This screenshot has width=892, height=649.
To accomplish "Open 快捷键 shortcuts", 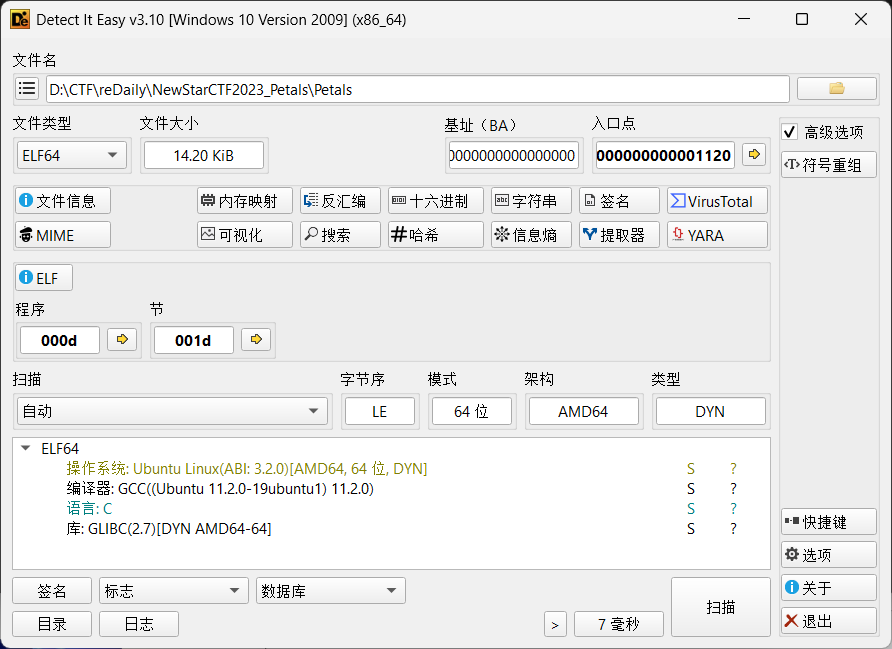I will click(828, 522).
